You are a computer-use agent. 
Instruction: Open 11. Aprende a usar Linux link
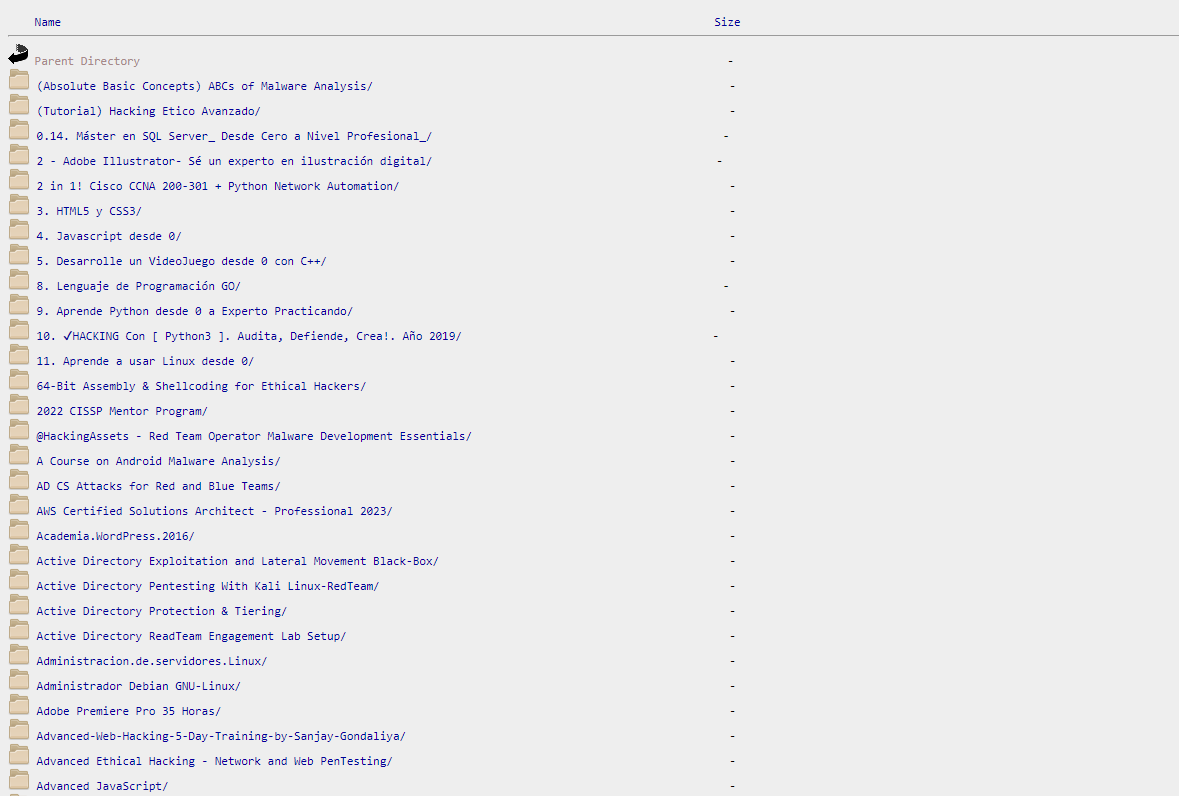pos(145,361)
